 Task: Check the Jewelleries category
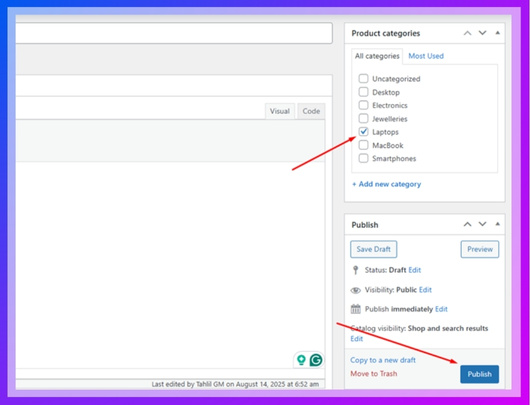click(x=363, y=119)
